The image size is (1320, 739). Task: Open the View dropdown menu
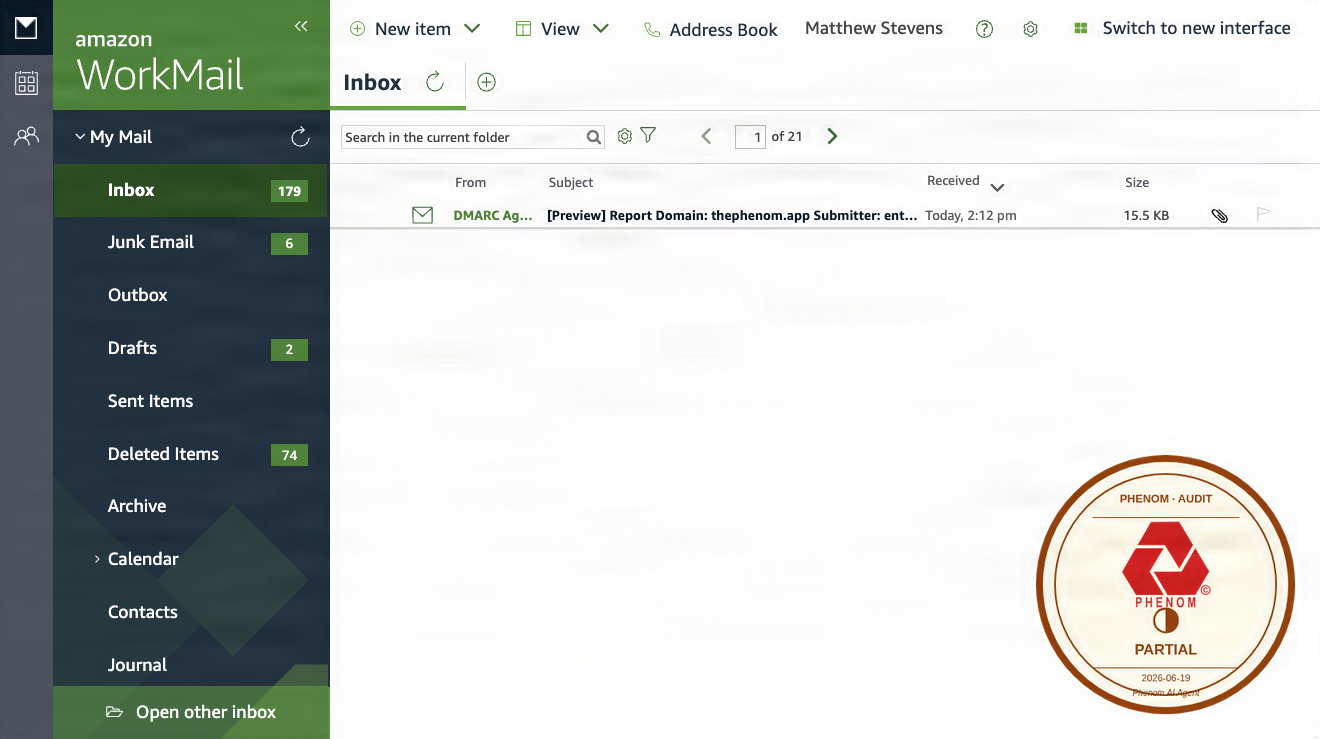pyautogui.click(x=600, y=28)
